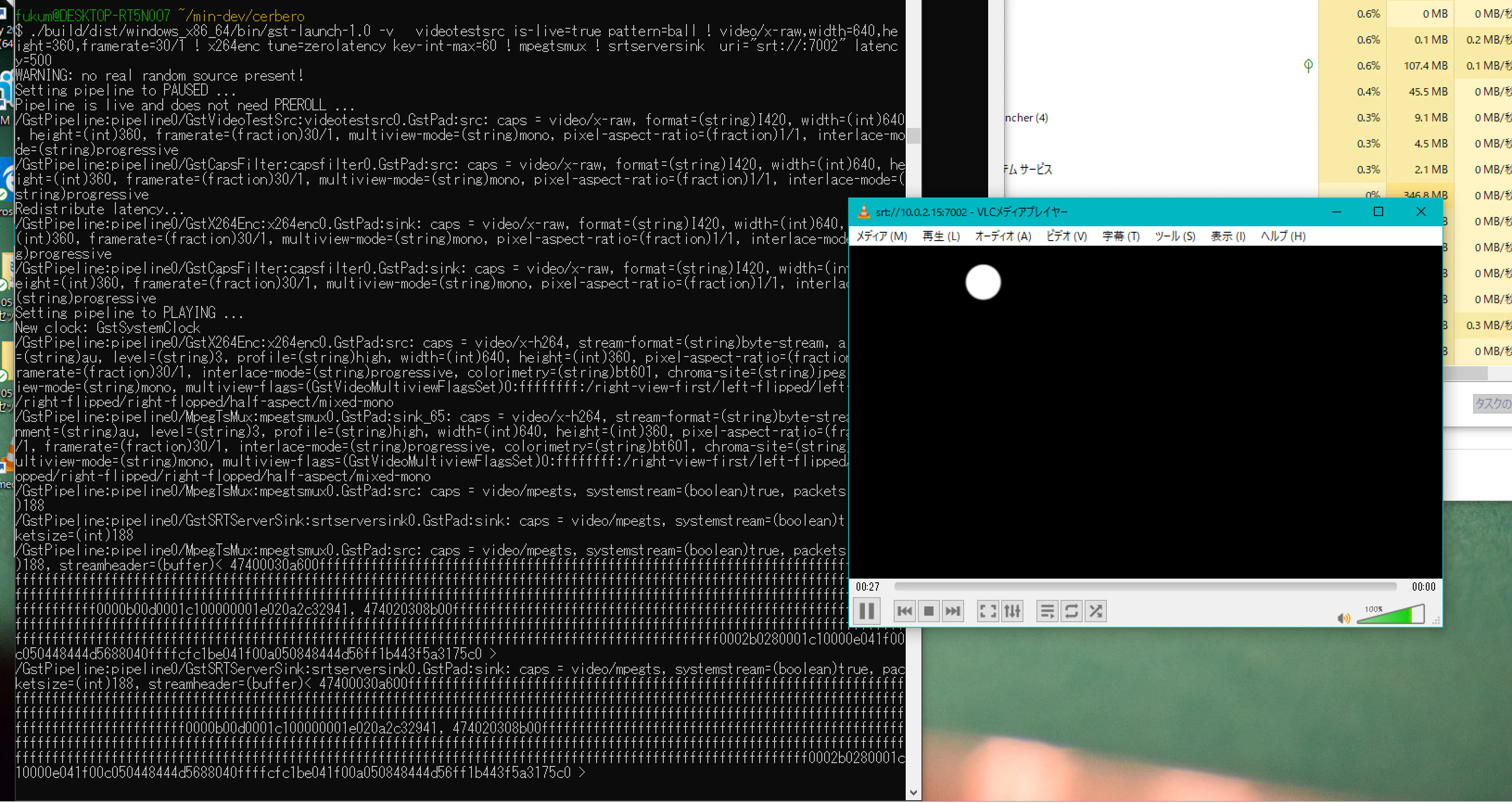This screenshot has width=1512, height=803.
Task: Select 107.4 MB memory cell in Task Manager
Action: [x=1420, y=66]
